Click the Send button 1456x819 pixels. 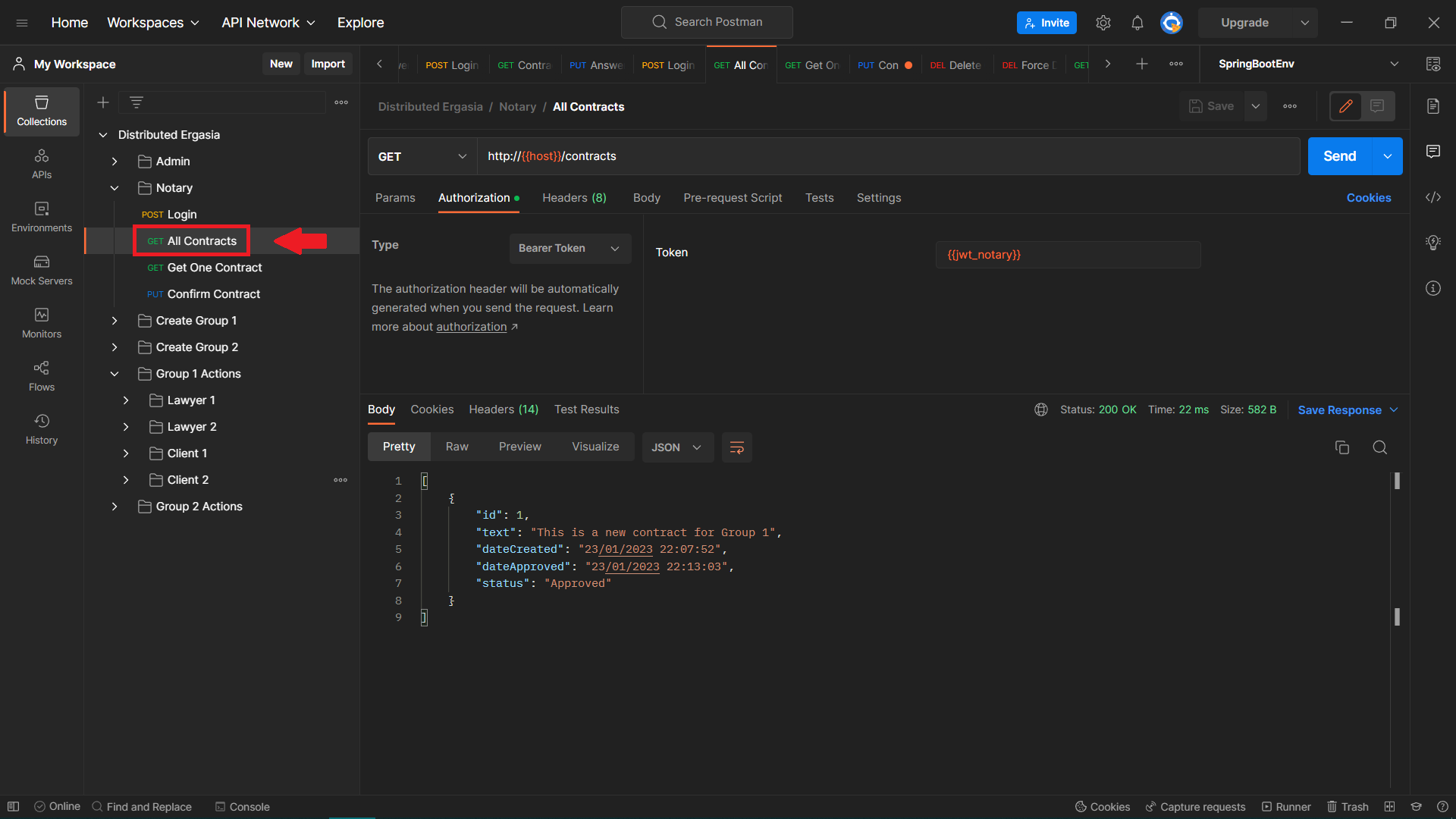[1340, 156]
